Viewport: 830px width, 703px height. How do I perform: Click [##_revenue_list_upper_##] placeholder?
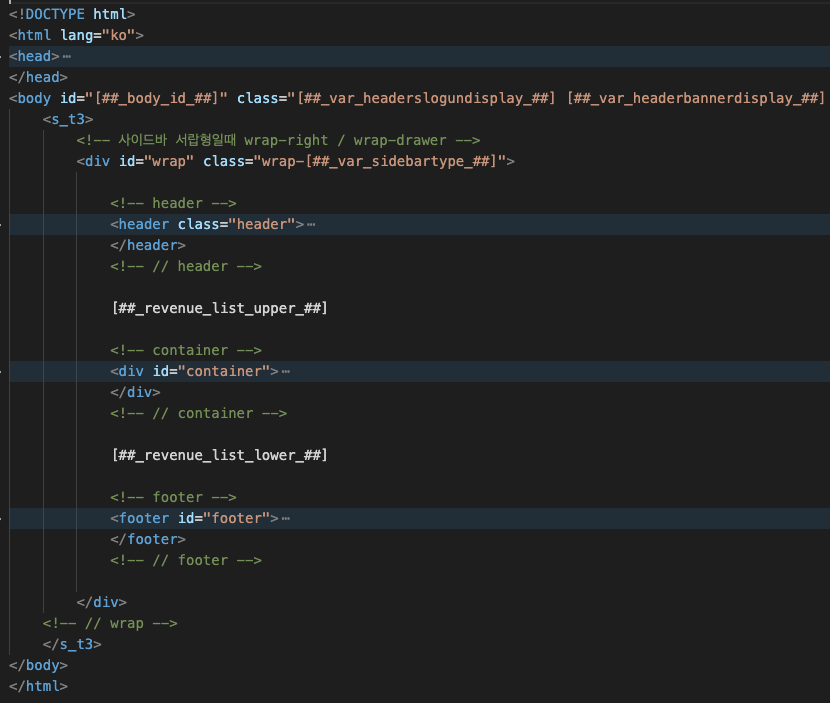coord(220,308)
